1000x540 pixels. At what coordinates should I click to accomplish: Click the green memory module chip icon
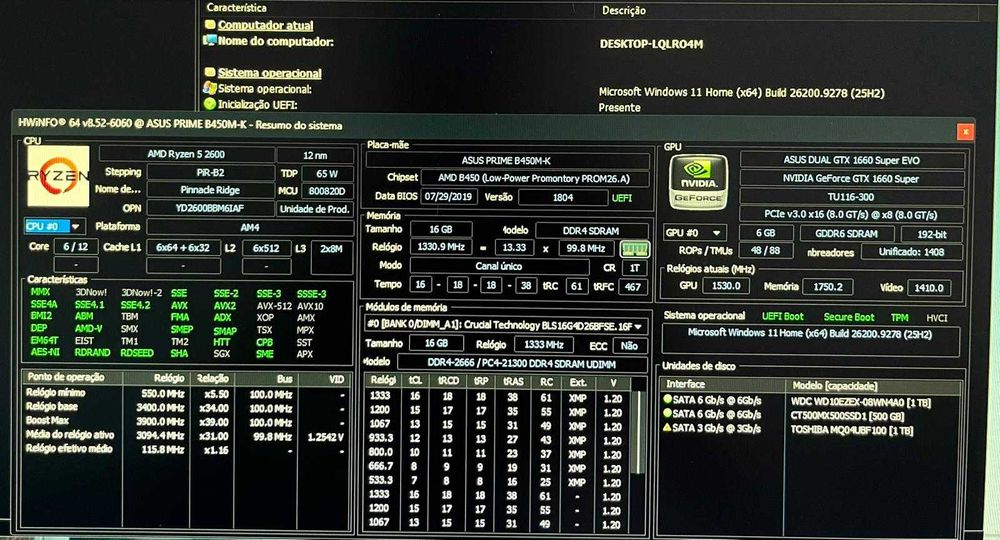pyautogui.click(x=635, y=249)
